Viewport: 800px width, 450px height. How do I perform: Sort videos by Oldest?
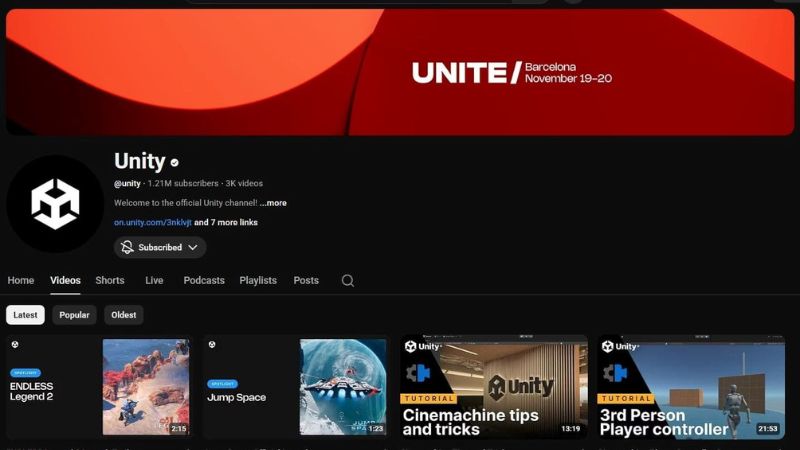click(124, 315)
